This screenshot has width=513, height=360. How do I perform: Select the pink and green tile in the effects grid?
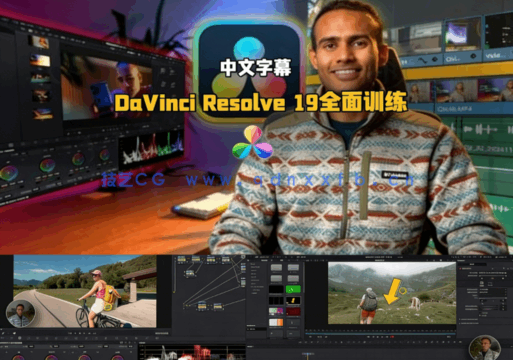click(x=276, y=312)
